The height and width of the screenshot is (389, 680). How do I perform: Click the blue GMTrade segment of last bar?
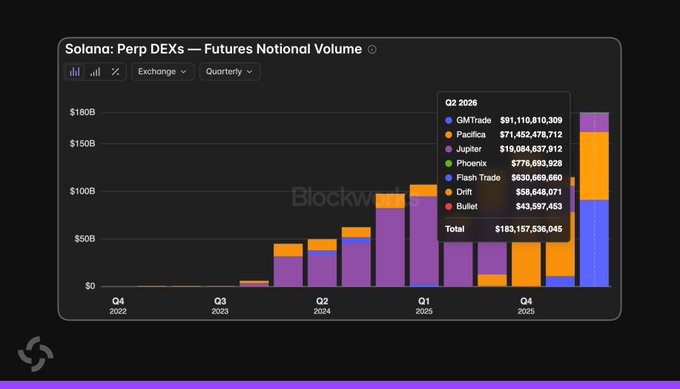(x=594, y=243)
